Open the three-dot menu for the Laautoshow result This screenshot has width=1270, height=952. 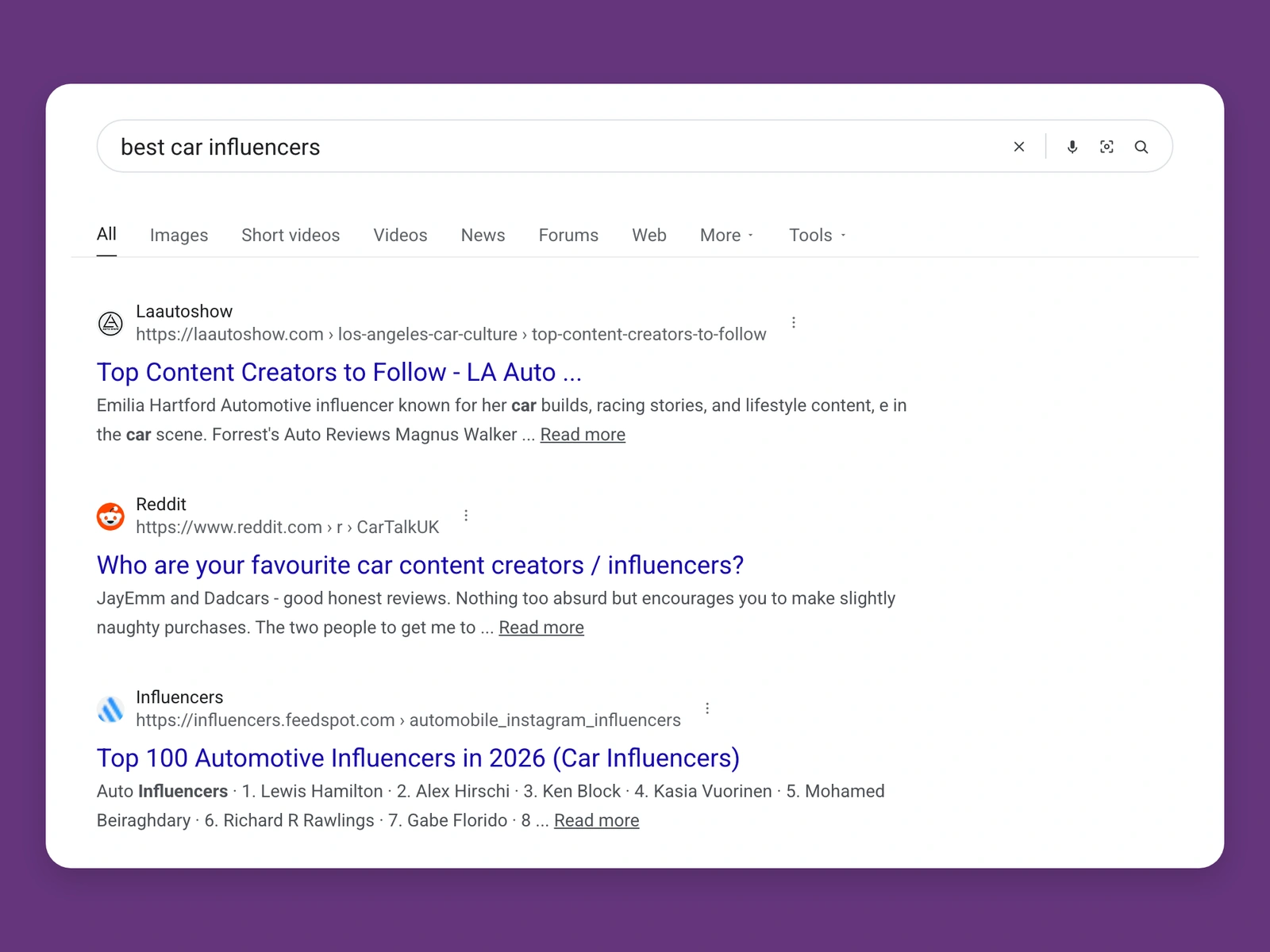pos(794,323)
